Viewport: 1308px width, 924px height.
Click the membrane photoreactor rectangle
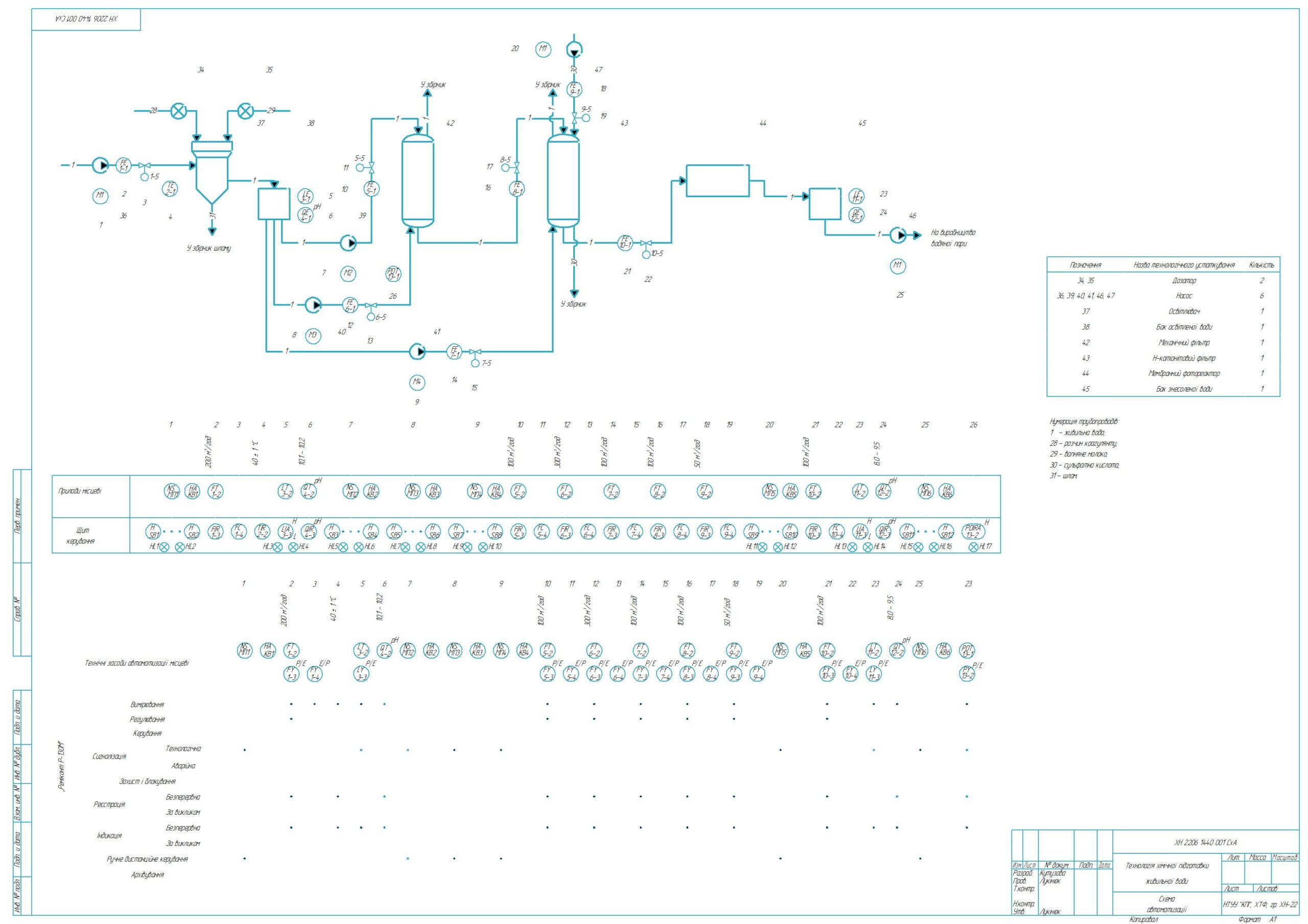click(718, 181)
